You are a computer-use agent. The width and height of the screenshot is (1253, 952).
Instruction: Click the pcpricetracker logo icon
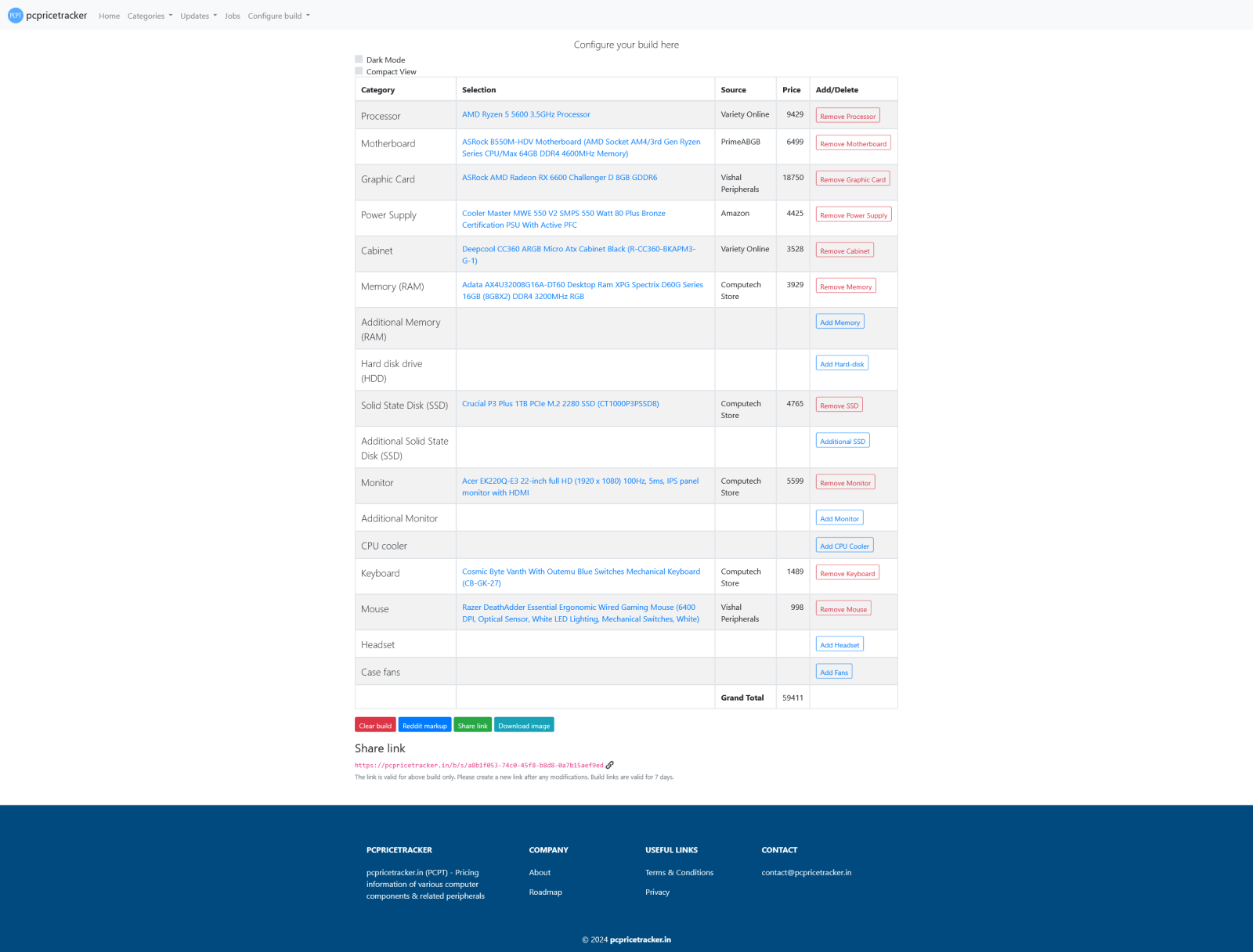16,16
